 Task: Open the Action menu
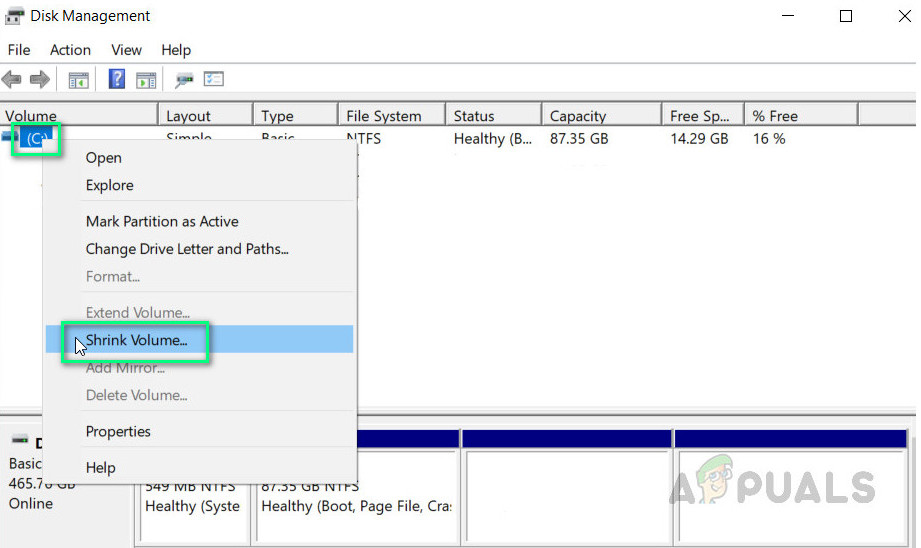click(70, 50)
